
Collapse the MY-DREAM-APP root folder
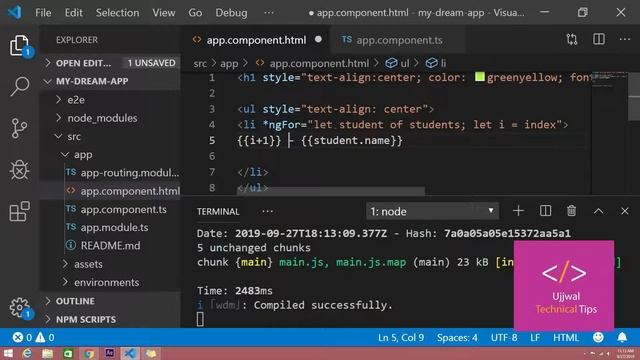110,81
